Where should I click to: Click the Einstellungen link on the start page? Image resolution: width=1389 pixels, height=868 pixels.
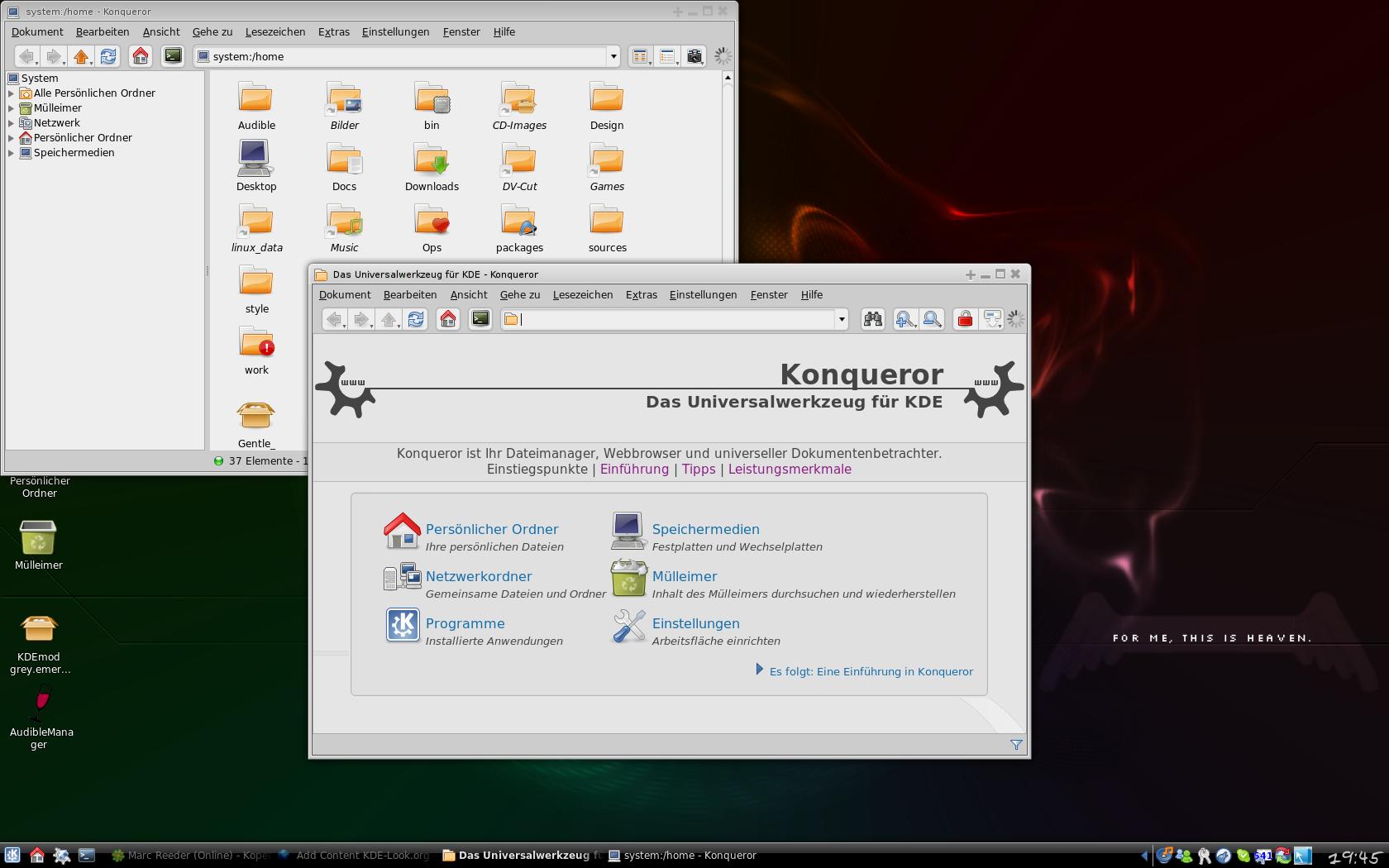695,623
